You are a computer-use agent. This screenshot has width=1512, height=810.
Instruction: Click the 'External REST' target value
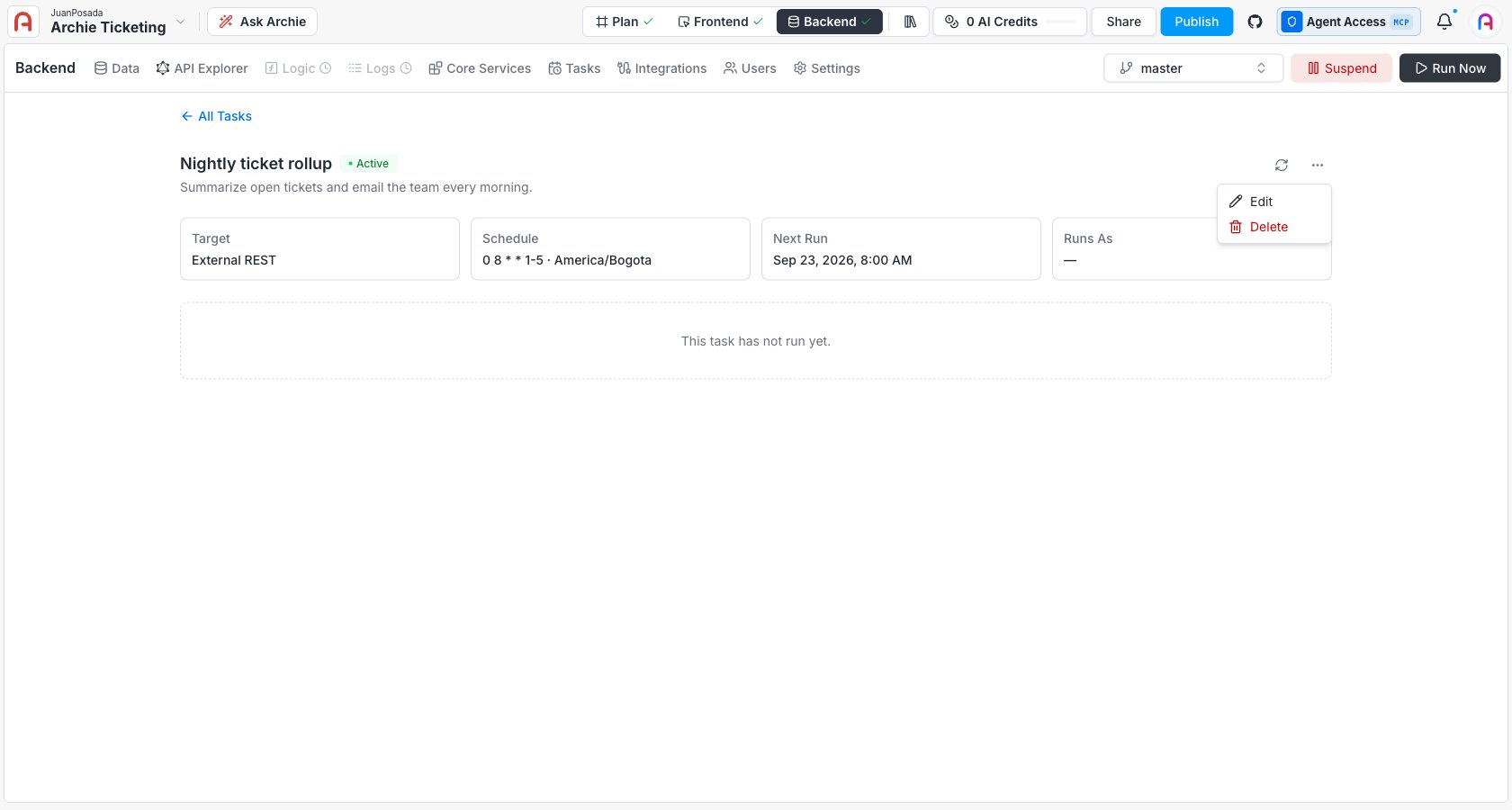click(234, 260)
